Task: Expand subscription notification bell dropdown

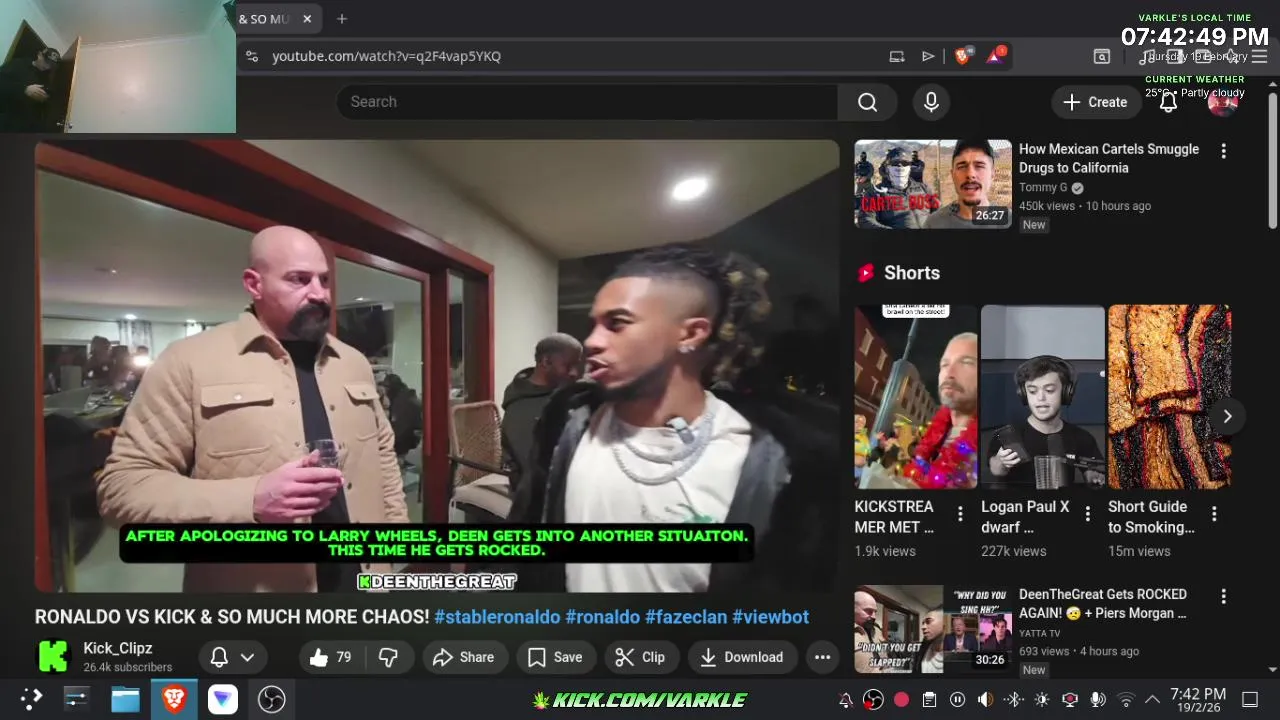Action: [232, 657]
